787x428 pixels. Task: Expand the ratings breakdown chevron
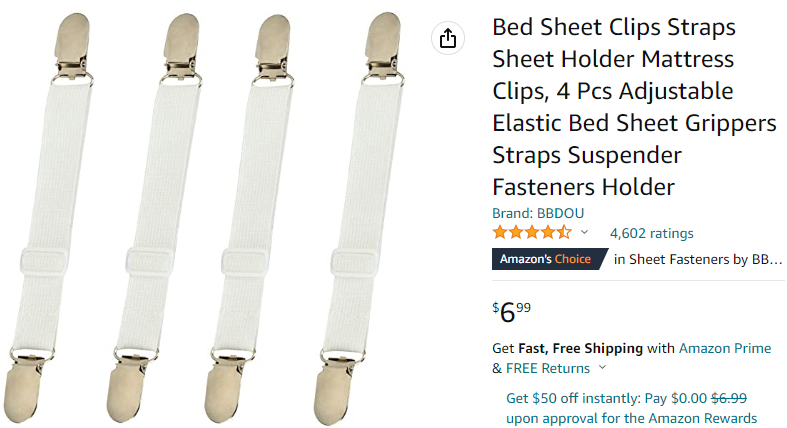click(x=585, y=232)
